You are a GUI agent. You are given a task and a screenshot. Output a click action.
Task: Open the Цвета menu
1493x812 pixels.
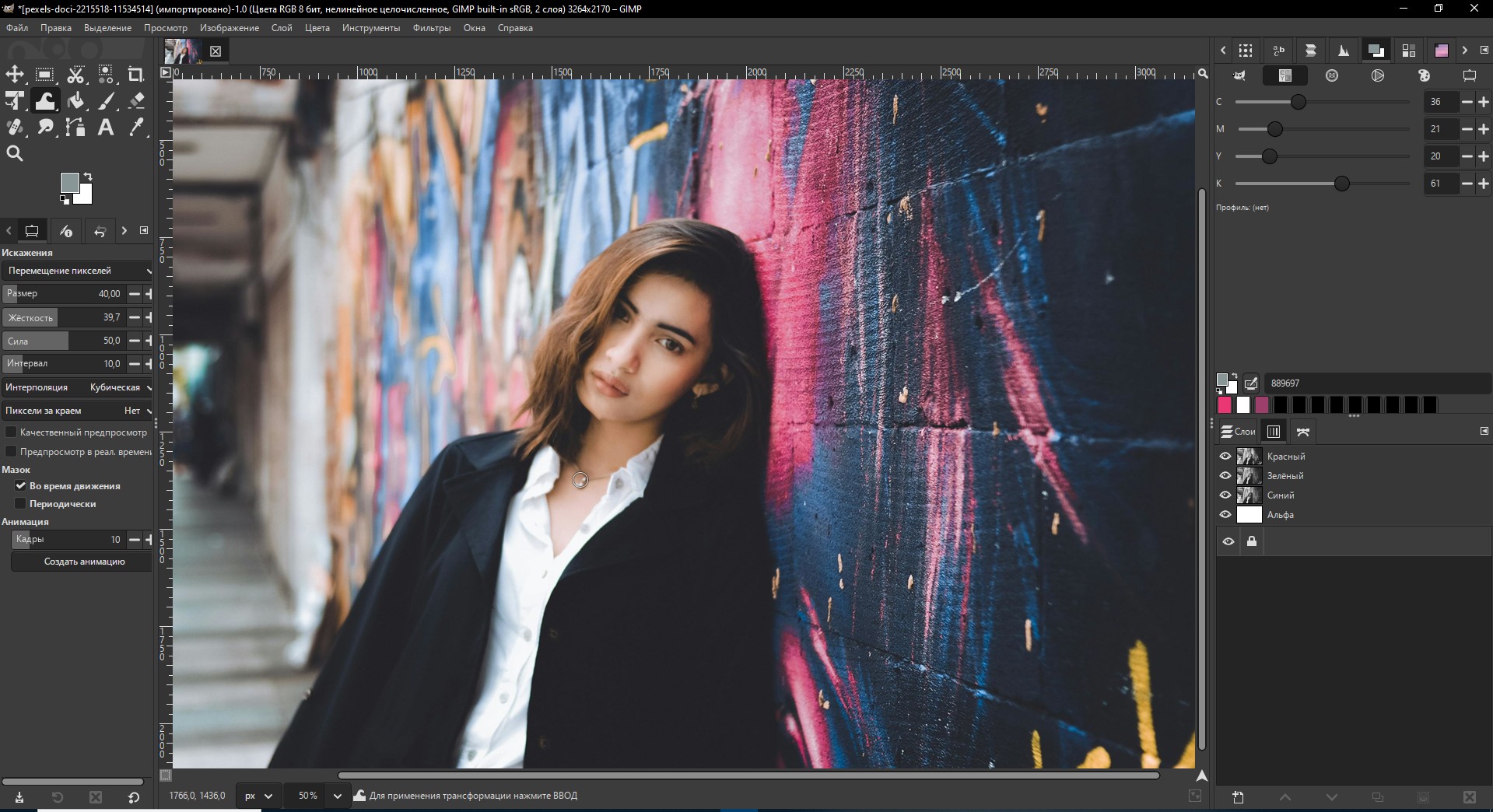(x=317, y=28)
